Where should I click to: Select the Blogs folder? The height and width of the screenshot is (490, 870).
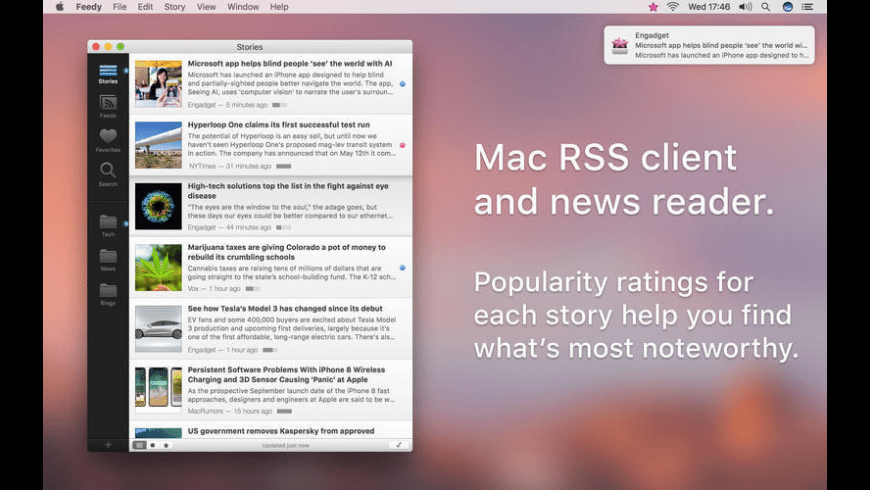[x=108, y=294]
